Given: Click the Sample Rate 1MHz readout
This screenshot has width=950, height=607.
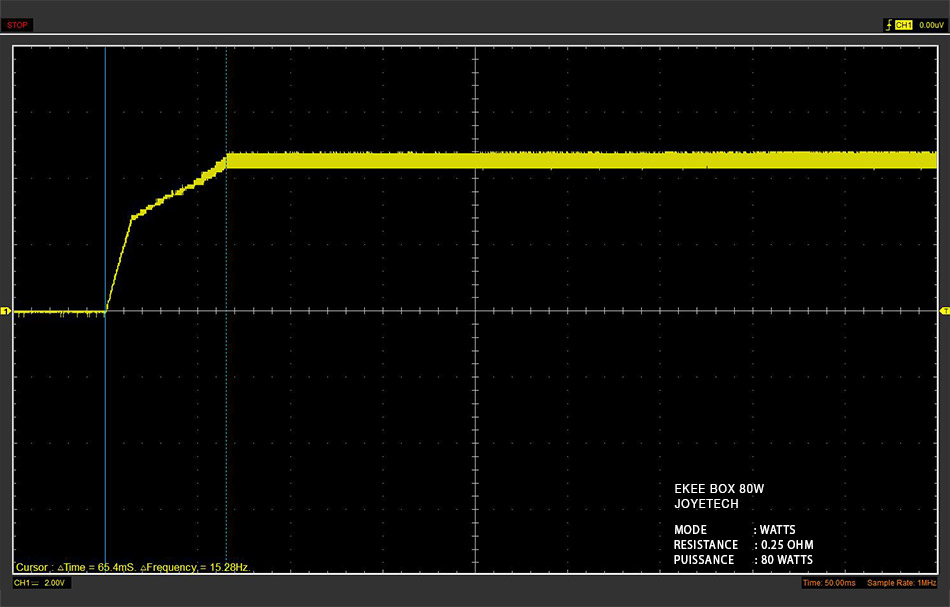Looking at the screenshot, I should tap(902, 583).
